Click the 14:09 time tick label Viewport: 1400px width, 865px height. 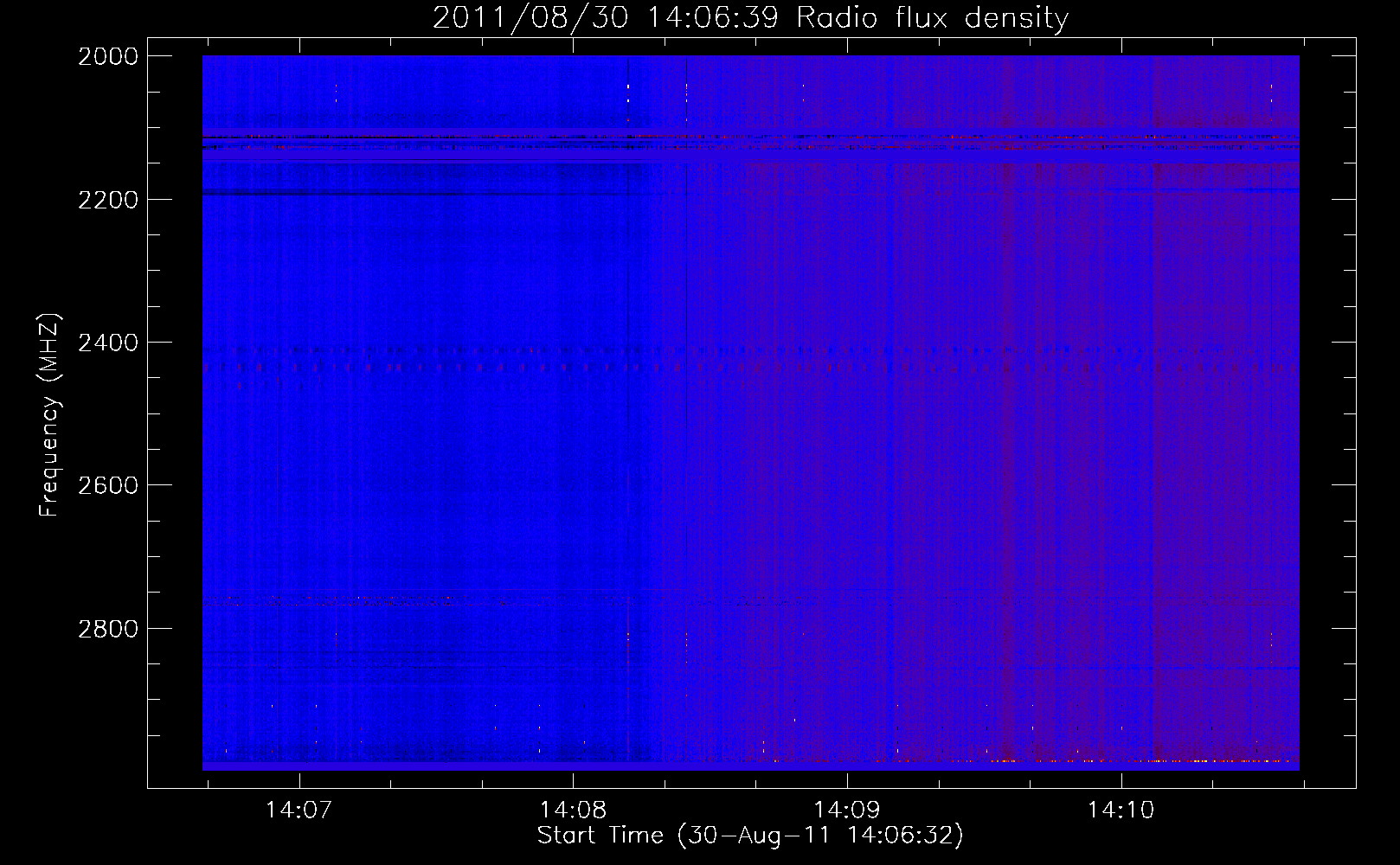[846, 811]
